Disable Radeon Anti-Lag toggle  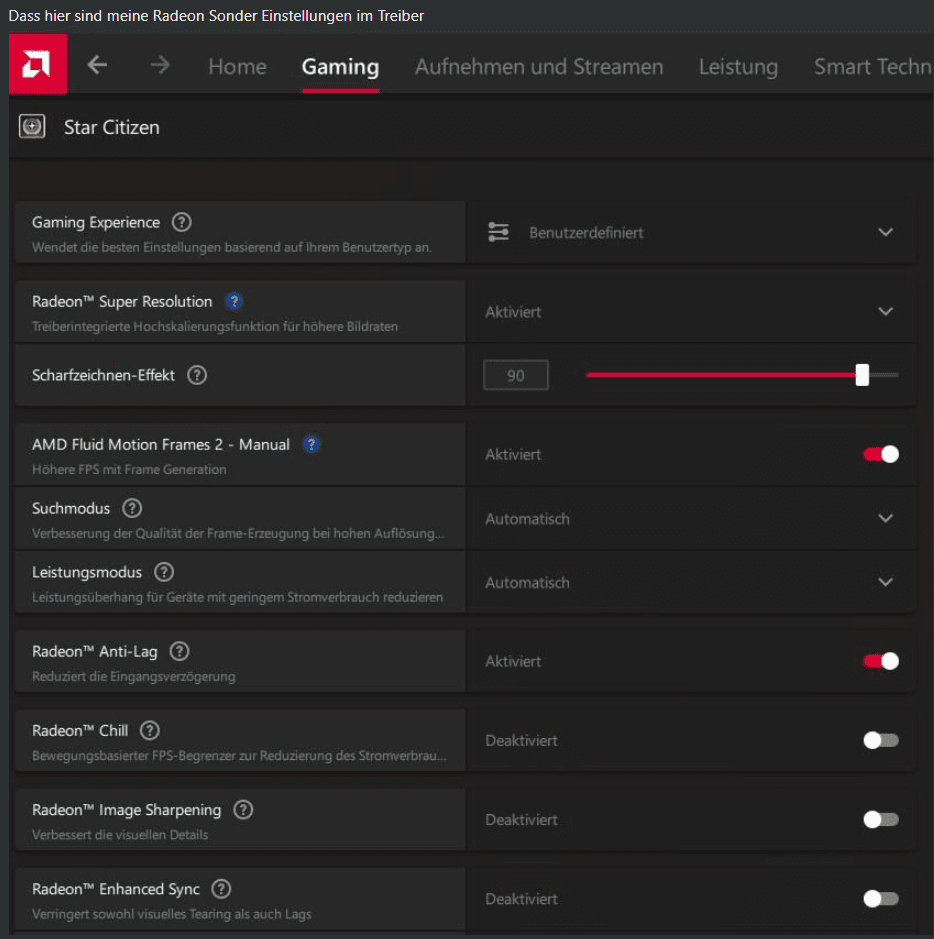881,661
